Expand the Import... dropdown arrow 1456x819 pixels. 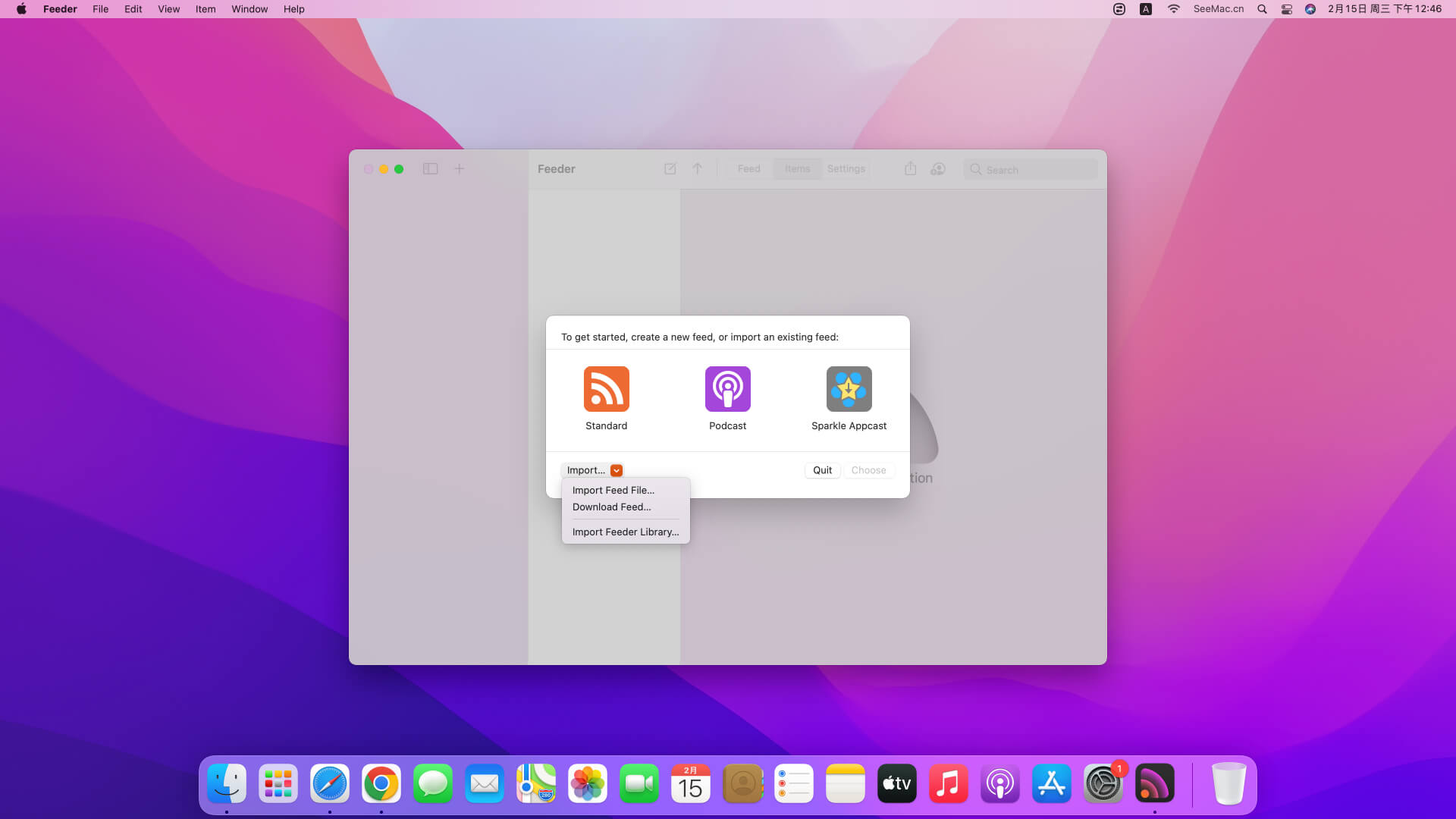[x=617, y=470]
